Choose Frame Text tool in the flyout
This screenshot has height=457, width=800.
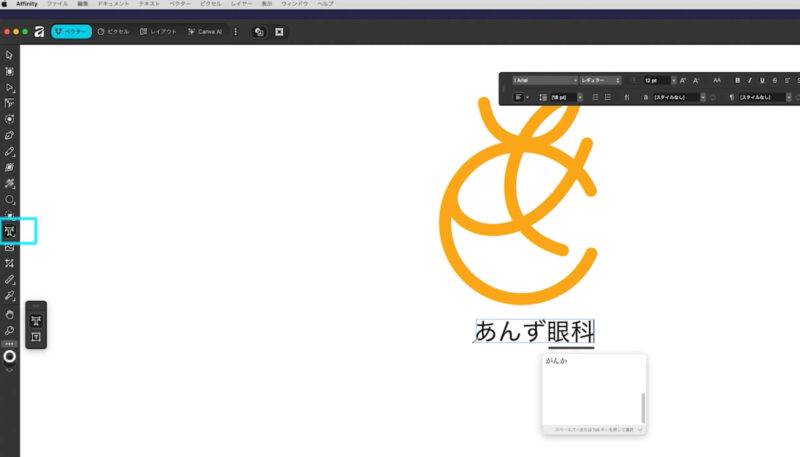click(x=36, y=337)
